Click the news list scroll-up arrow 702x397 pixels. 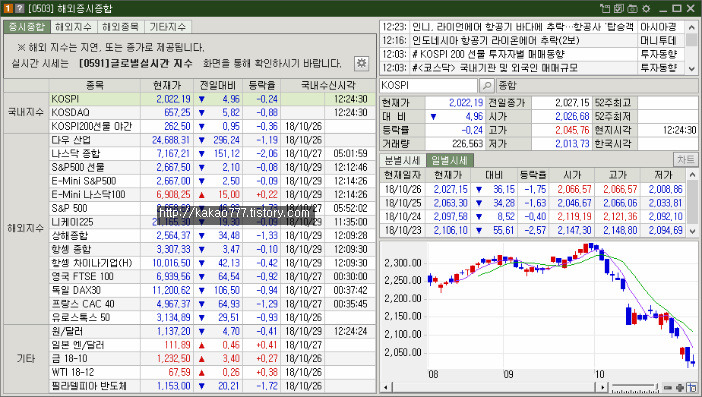point(692,27)
